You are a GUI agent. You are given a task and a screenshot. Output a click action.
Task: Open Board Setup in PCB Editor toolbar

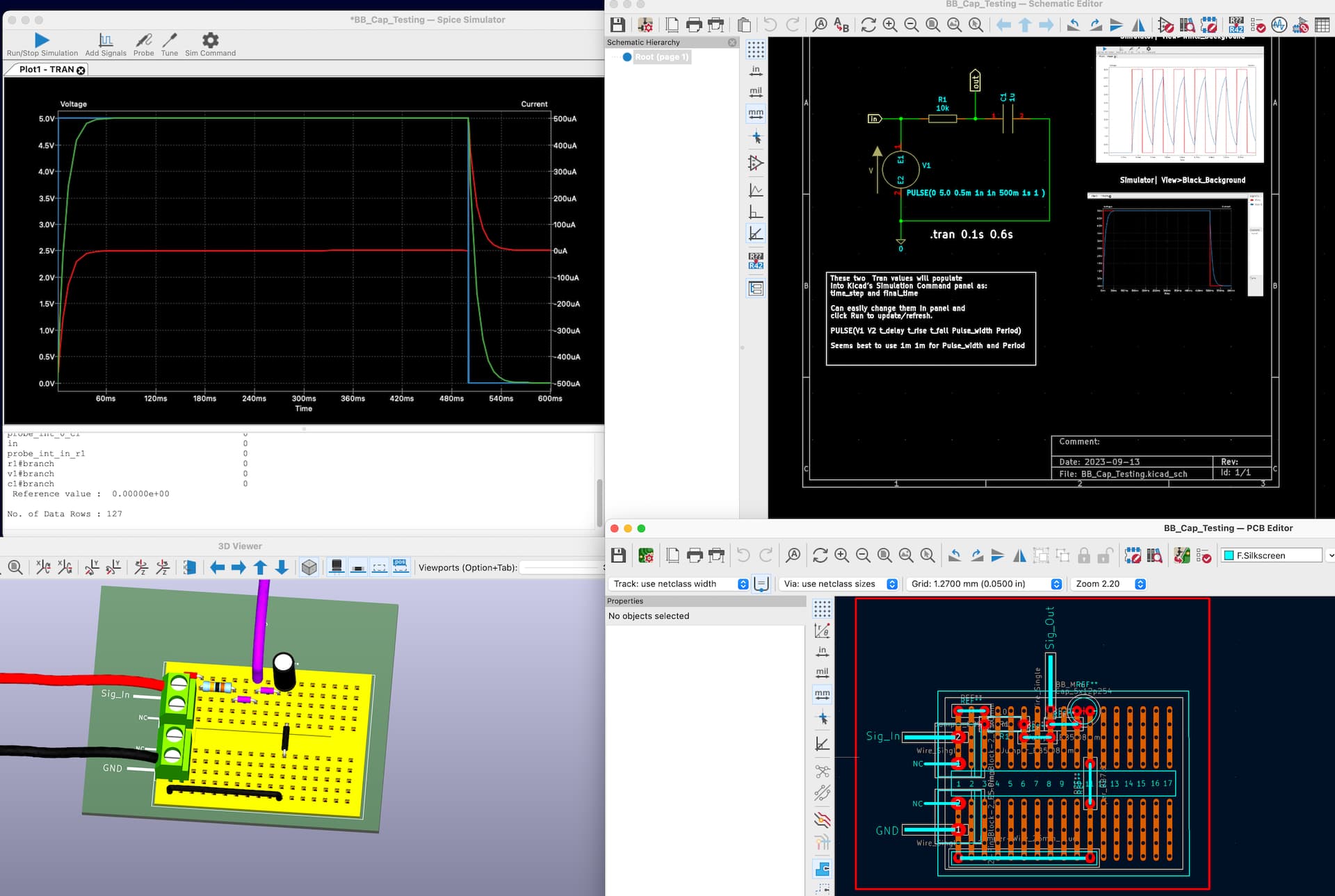pos(646,555)
